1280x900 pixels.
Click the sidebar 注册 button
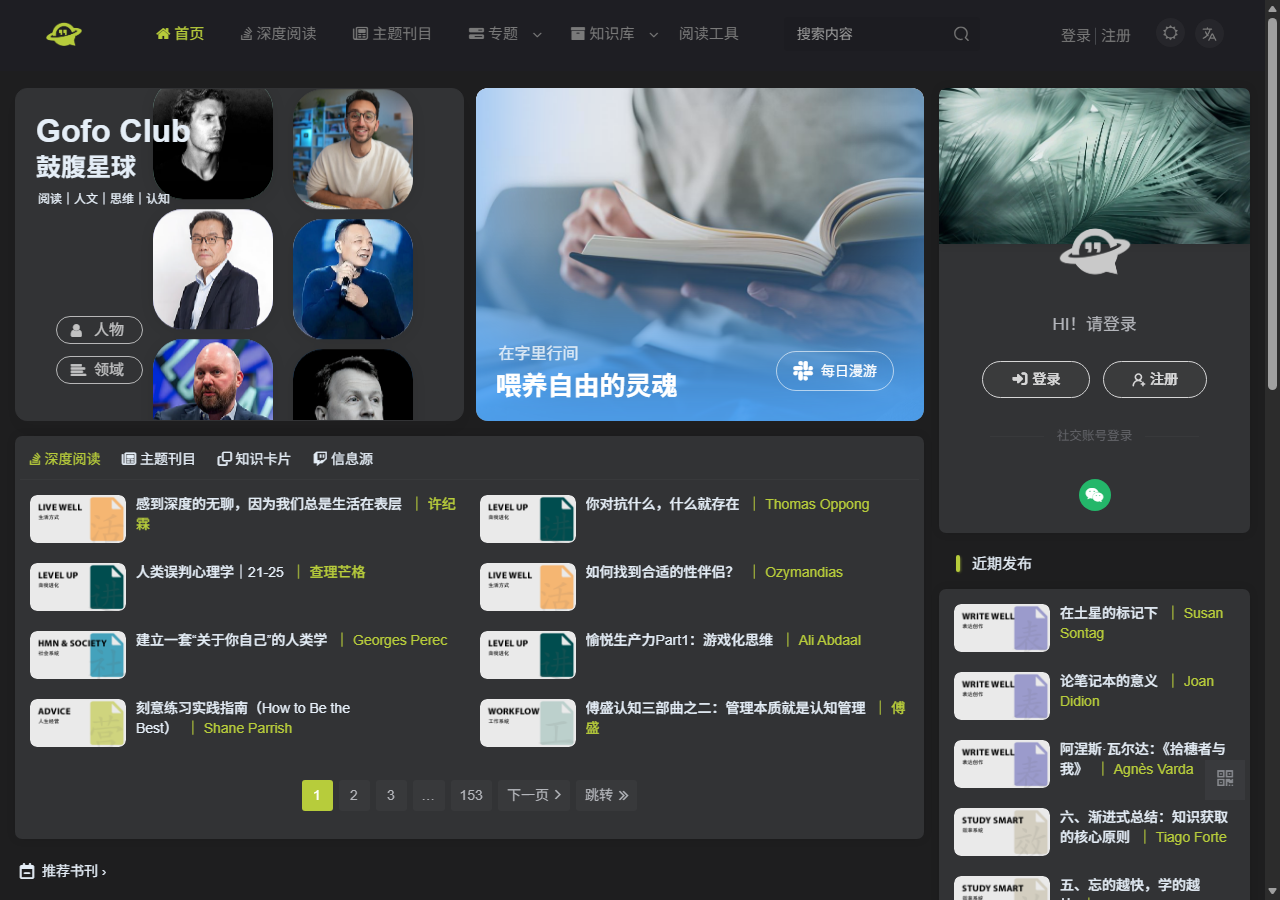pos(1155,380)
